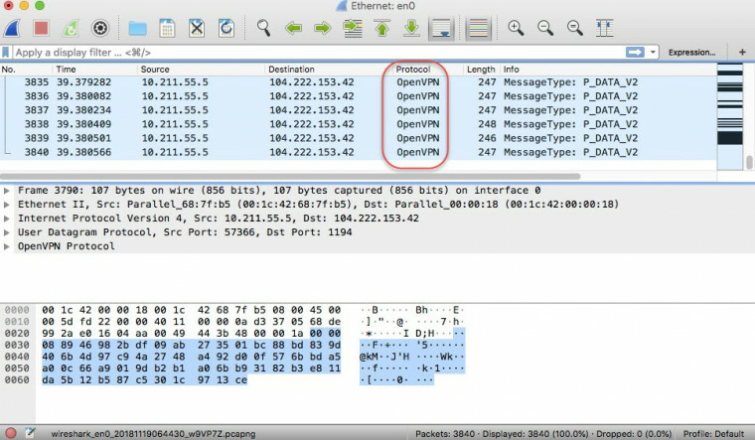The image size is (755, 440).
Task: Go to the first packet
Action: coord(382,28)
